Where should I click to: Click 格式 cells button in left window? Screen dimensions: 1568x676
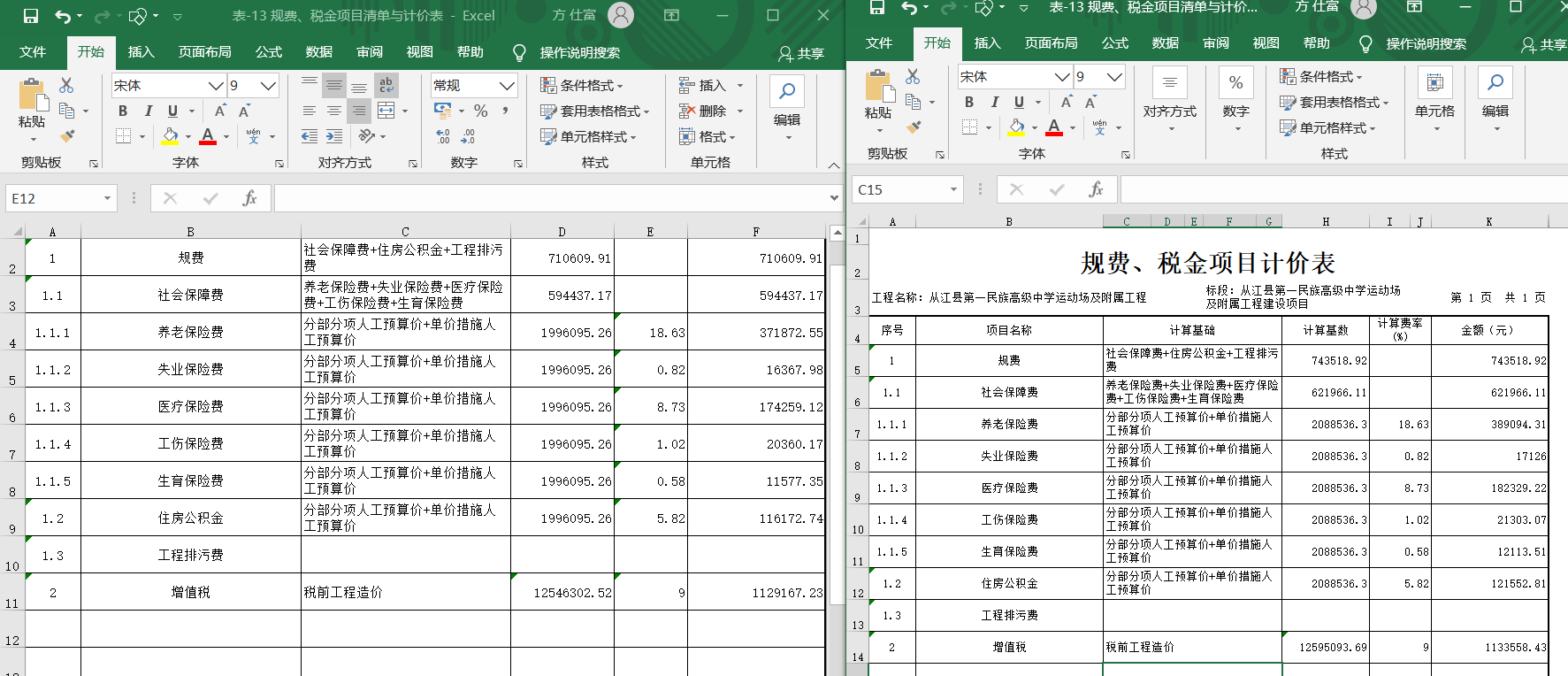(707, 137)
